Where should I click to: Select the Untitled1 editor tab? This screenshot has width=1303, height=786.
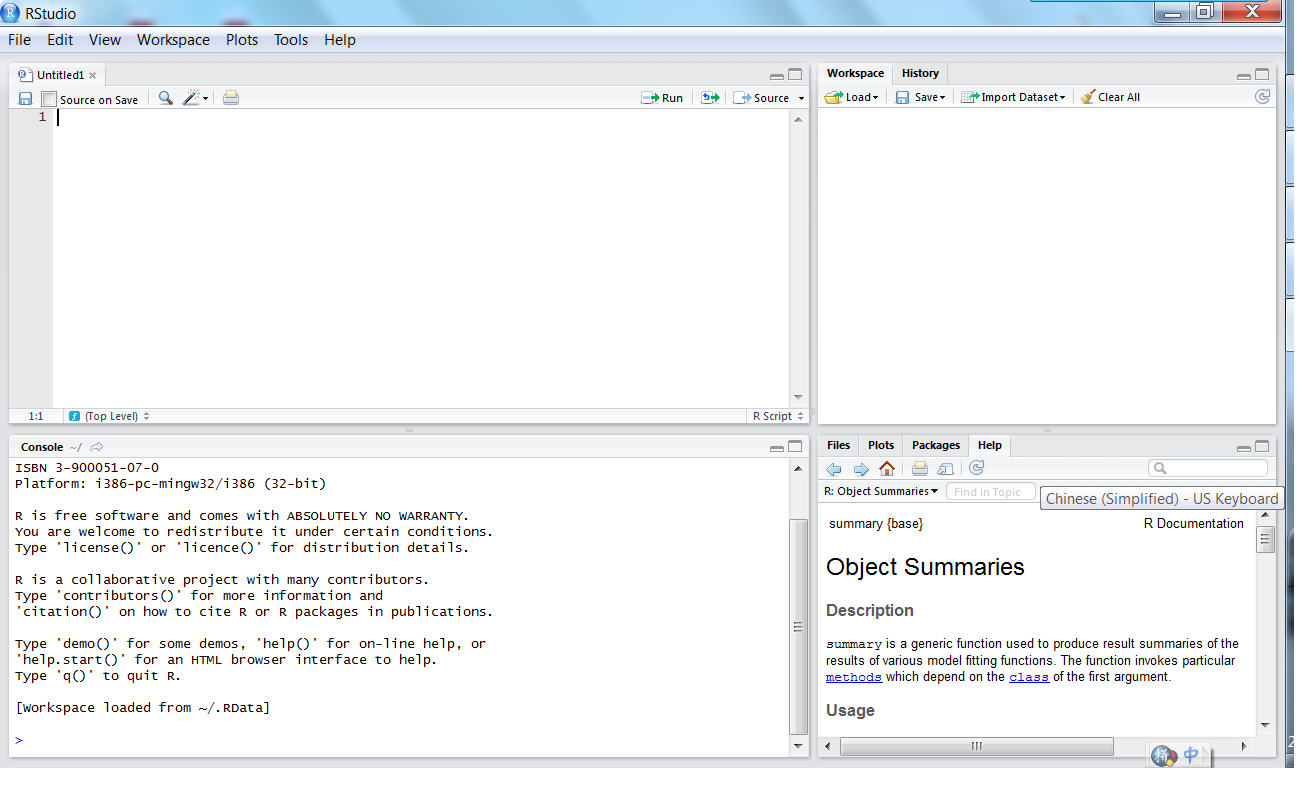coord(57,75)
